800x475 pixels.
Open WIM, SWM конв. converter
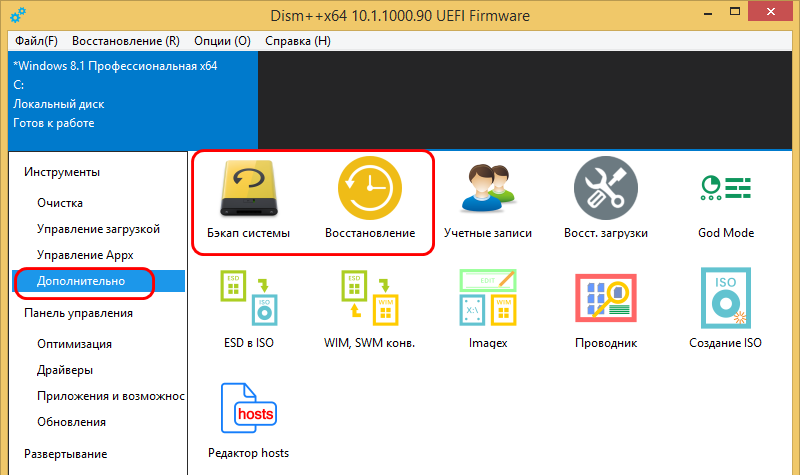coord(369,310)
